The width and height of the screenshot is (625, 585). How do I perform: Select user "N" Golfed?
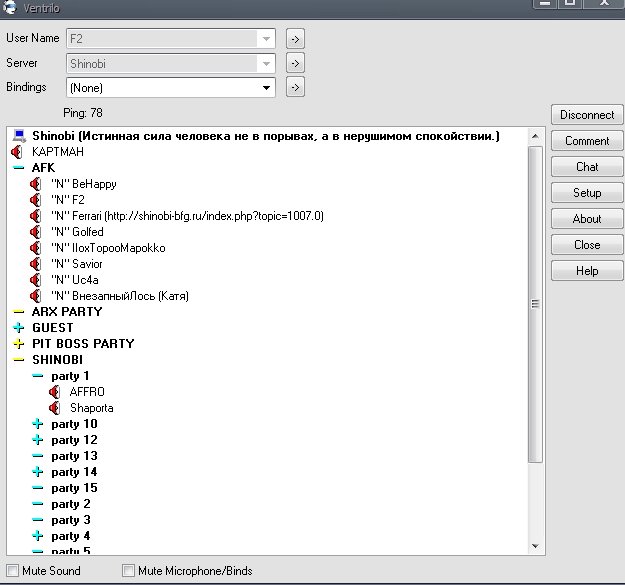point(77,232)
